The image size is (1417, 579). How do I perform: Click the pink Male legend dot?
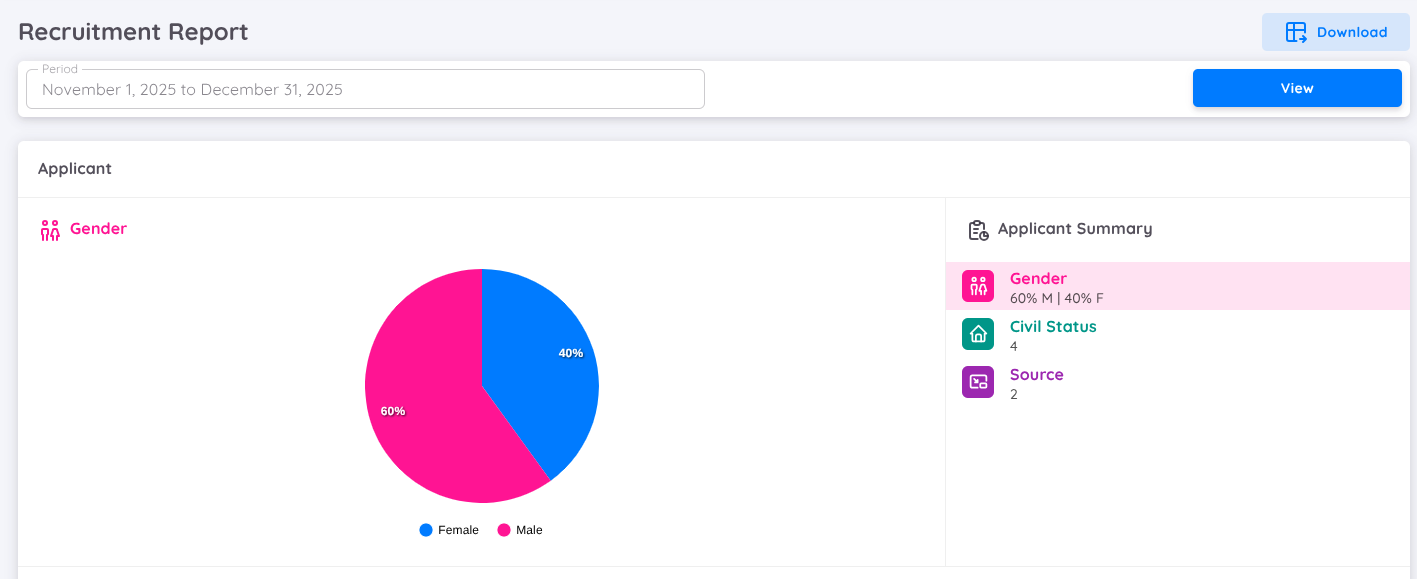(x=504, y=530)
